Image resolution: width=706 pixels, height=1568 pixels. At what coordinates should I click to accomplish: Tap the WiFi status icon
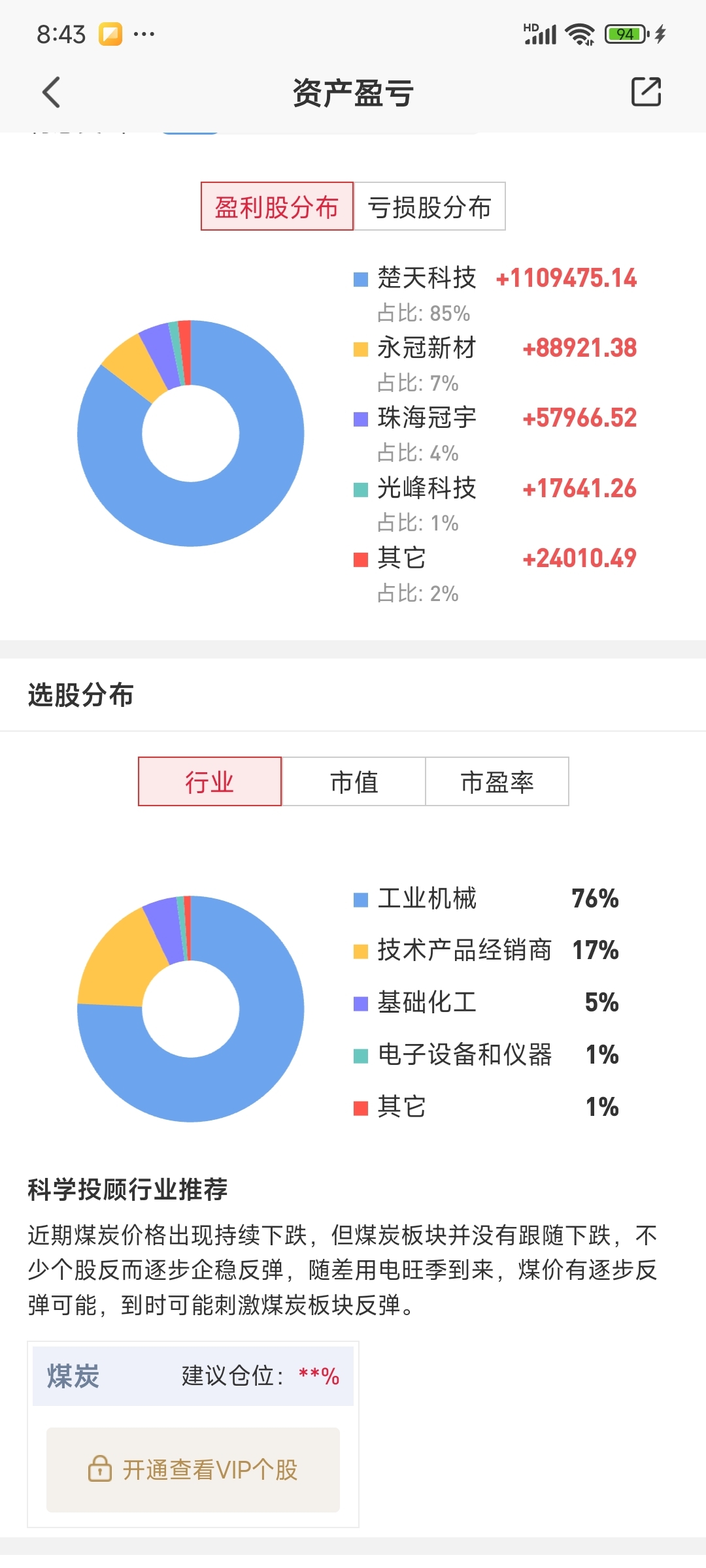pyautogui.click(x=580, y=33)
